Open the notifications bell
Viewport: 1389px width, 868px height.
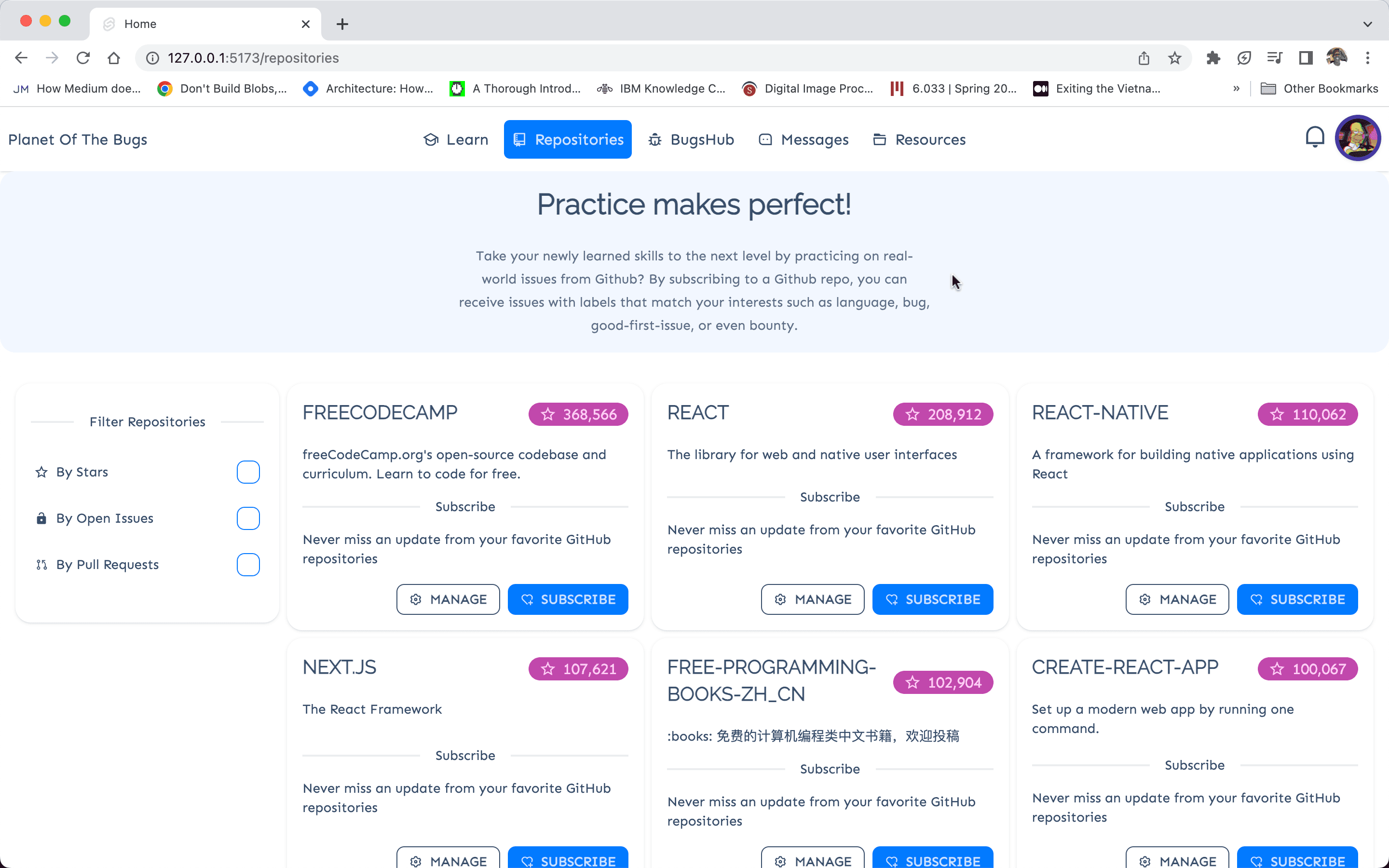point(1314,138)
